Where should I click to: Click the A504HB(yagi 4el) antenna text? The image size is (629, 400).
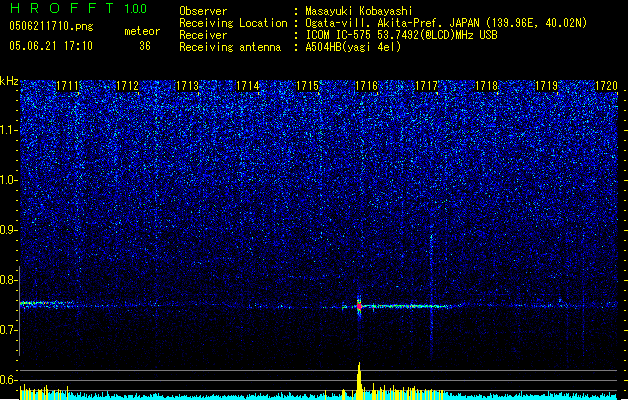353,47
